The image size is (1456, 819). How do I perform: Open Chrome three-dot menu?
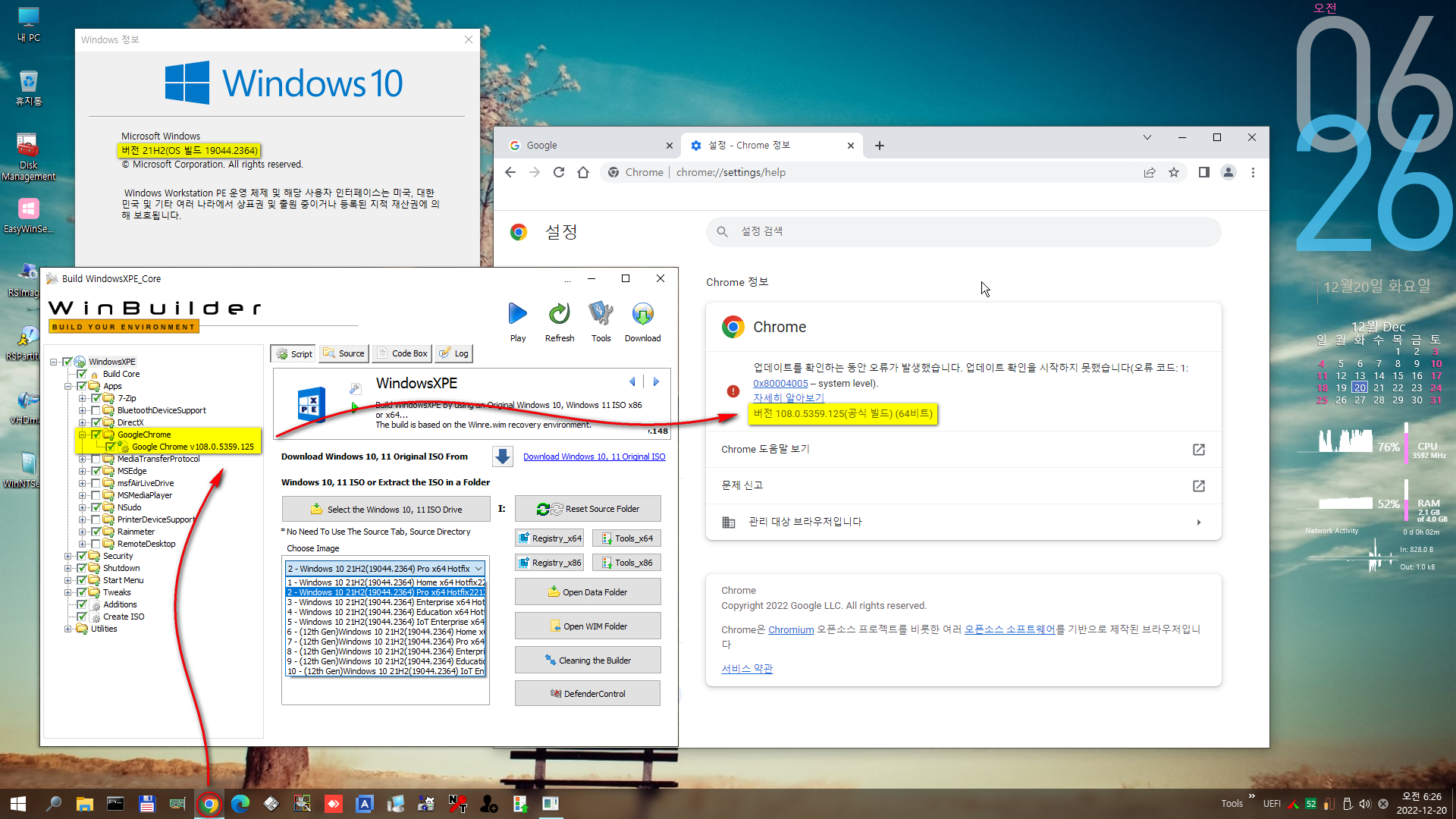point(1253,172)
